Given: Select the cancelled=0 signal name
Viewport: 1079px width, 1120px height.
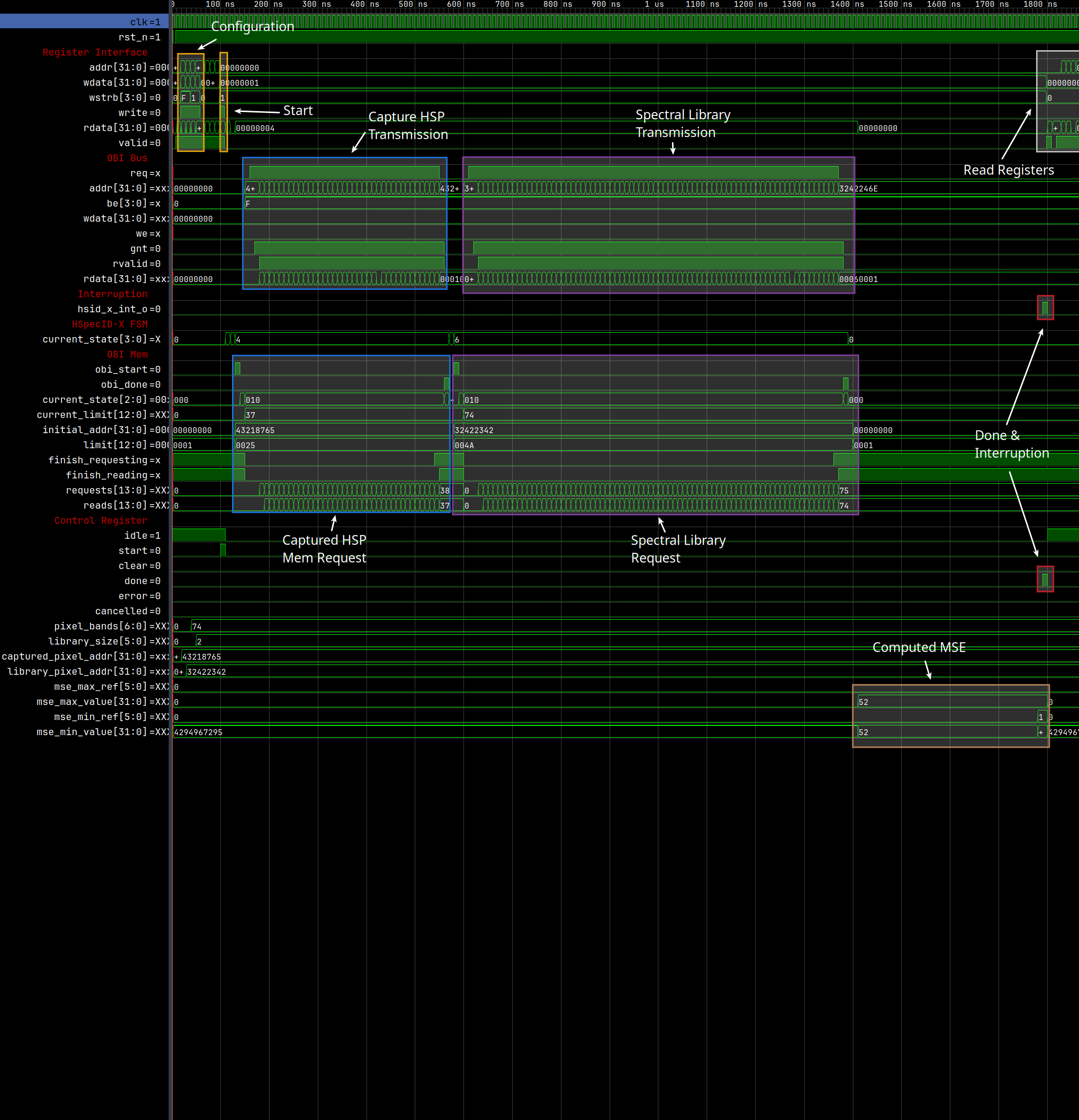Looking at the screenshot, I should point(128,611).
